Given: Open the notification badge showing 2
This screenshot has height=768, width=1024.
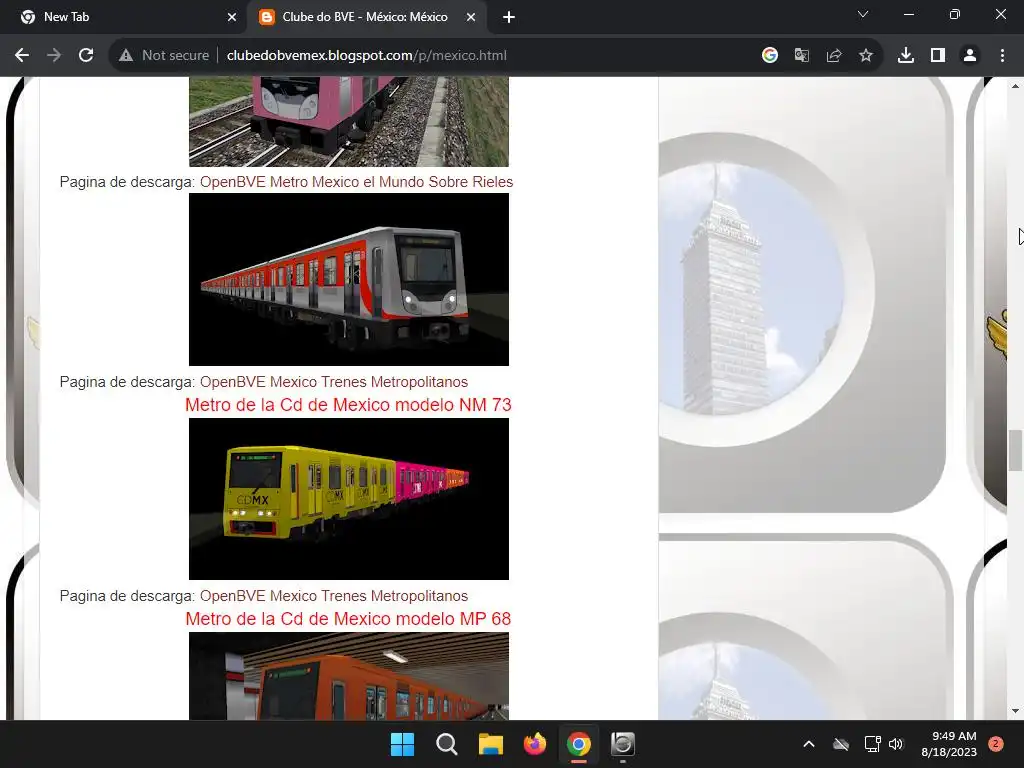Looking at the screenshot, I should 996,744.
